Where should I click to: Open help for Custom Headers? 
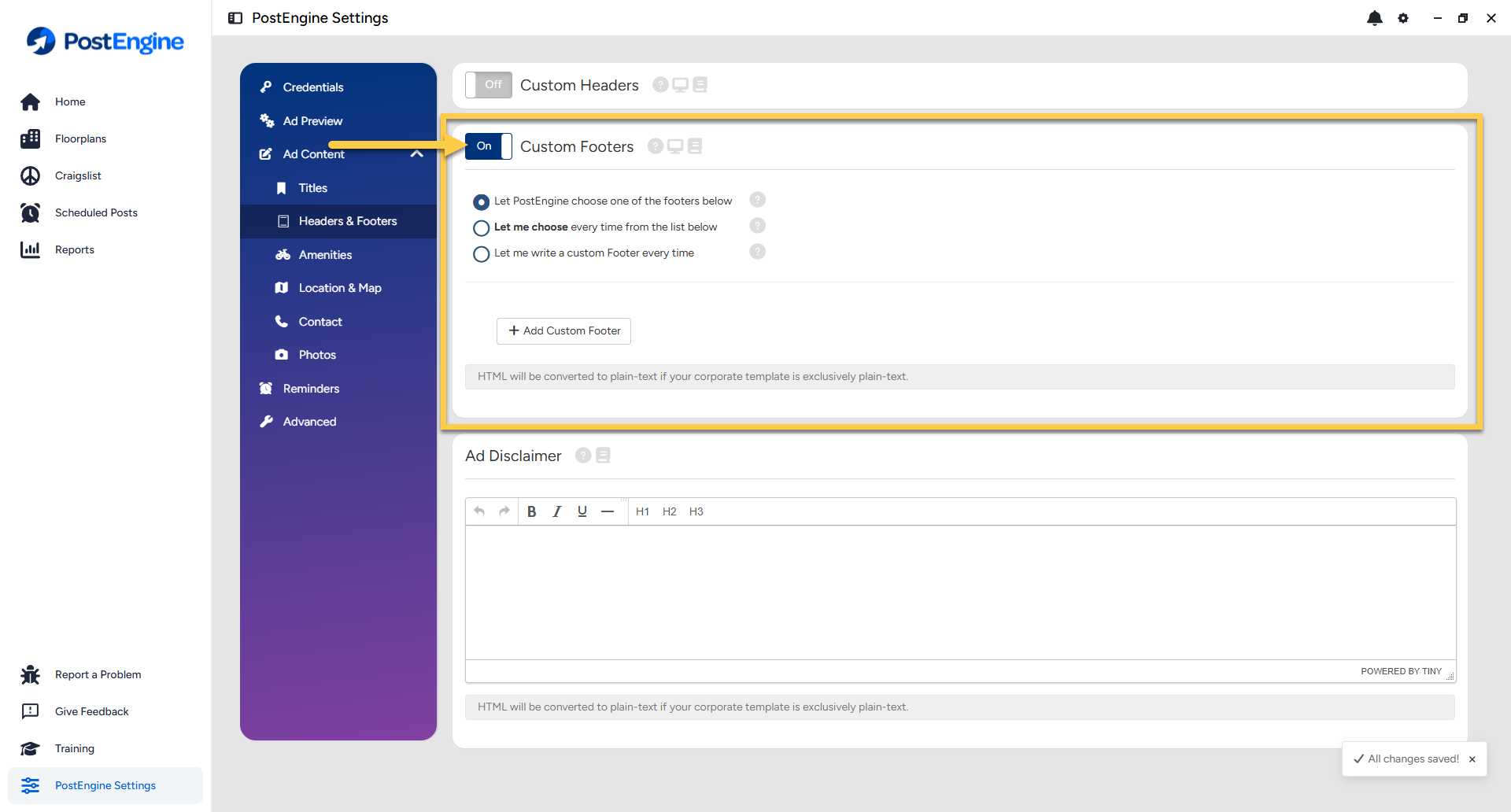click(660, 85)
